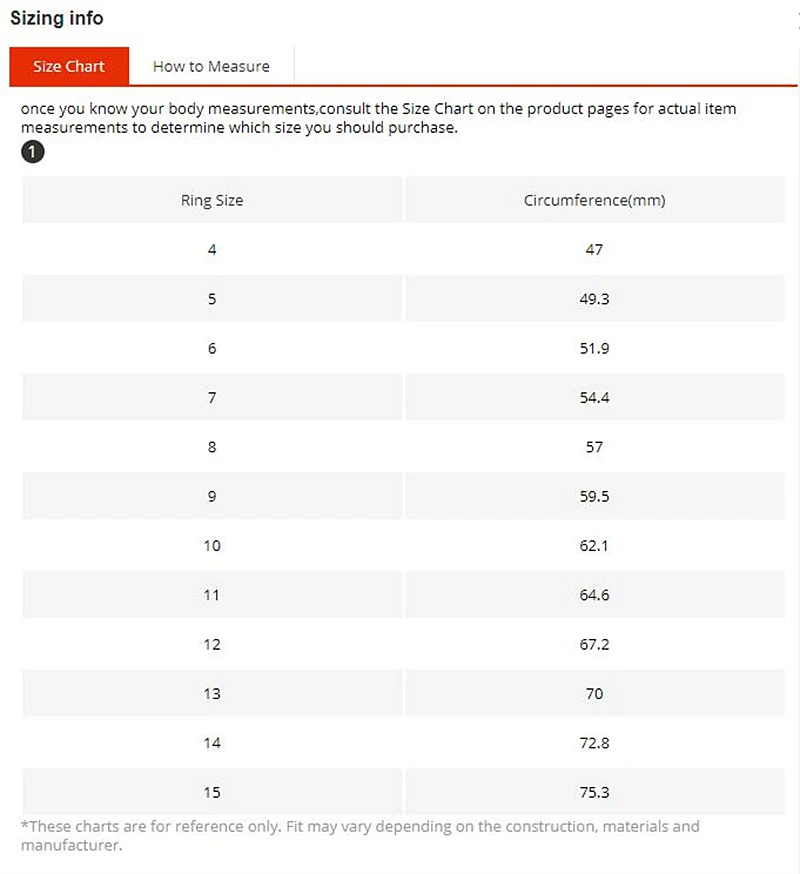Click ring size 7 cell
Screen dimensions: 800x874
click(212, 397)
